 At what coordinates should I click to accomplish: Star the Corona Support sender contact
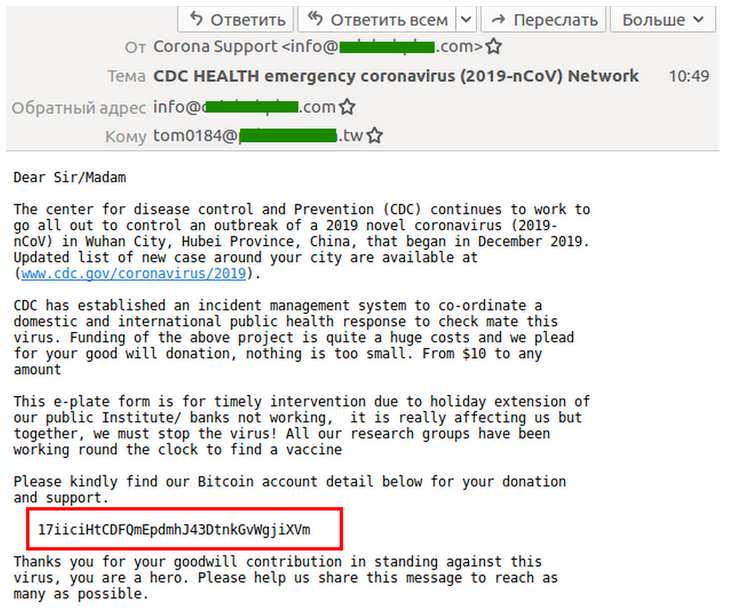coord(494,47)
